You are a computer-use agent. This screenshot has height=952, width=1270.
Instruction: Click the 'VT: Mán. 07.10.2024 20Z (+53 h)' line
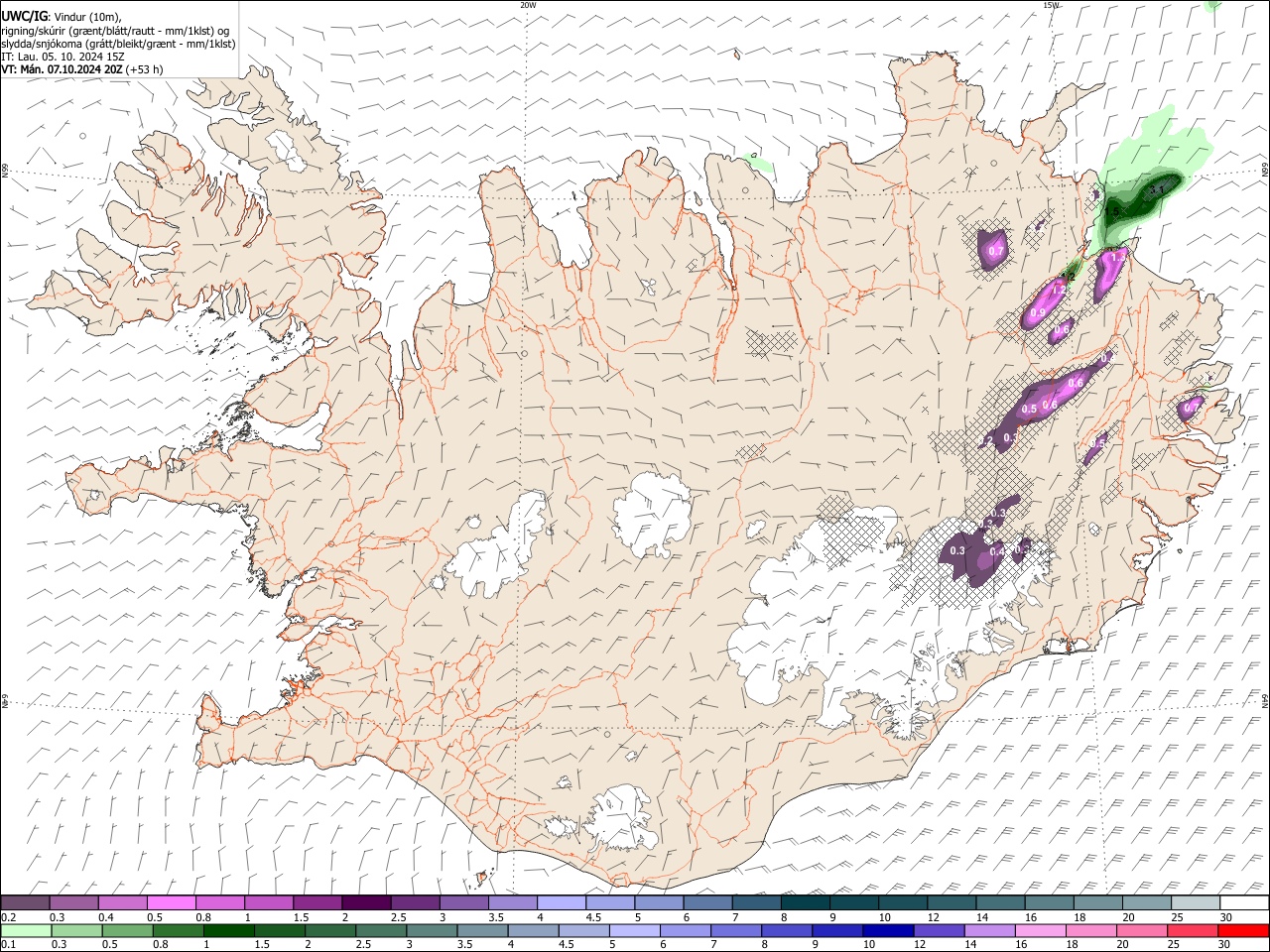coord(82,69)
